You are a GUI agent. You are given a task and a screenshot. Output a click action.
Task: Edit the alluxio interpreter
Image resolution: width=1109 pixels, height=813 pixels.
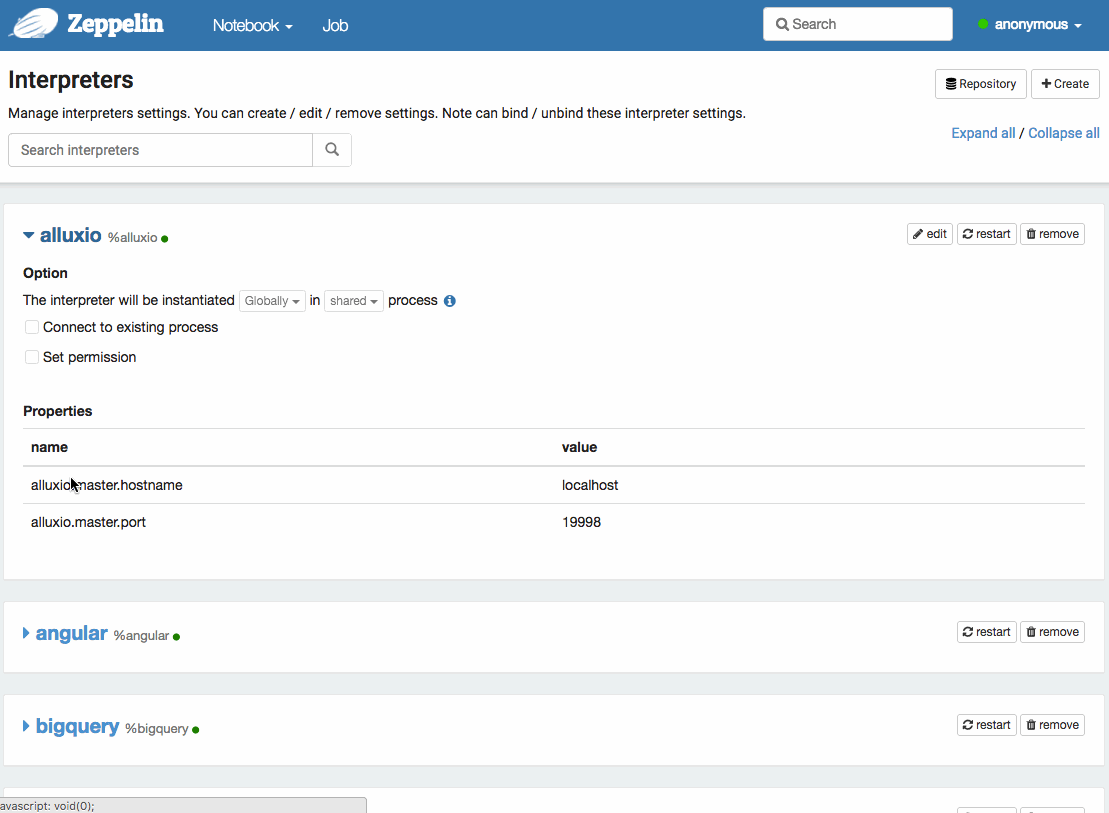click(x=930, y=234)
